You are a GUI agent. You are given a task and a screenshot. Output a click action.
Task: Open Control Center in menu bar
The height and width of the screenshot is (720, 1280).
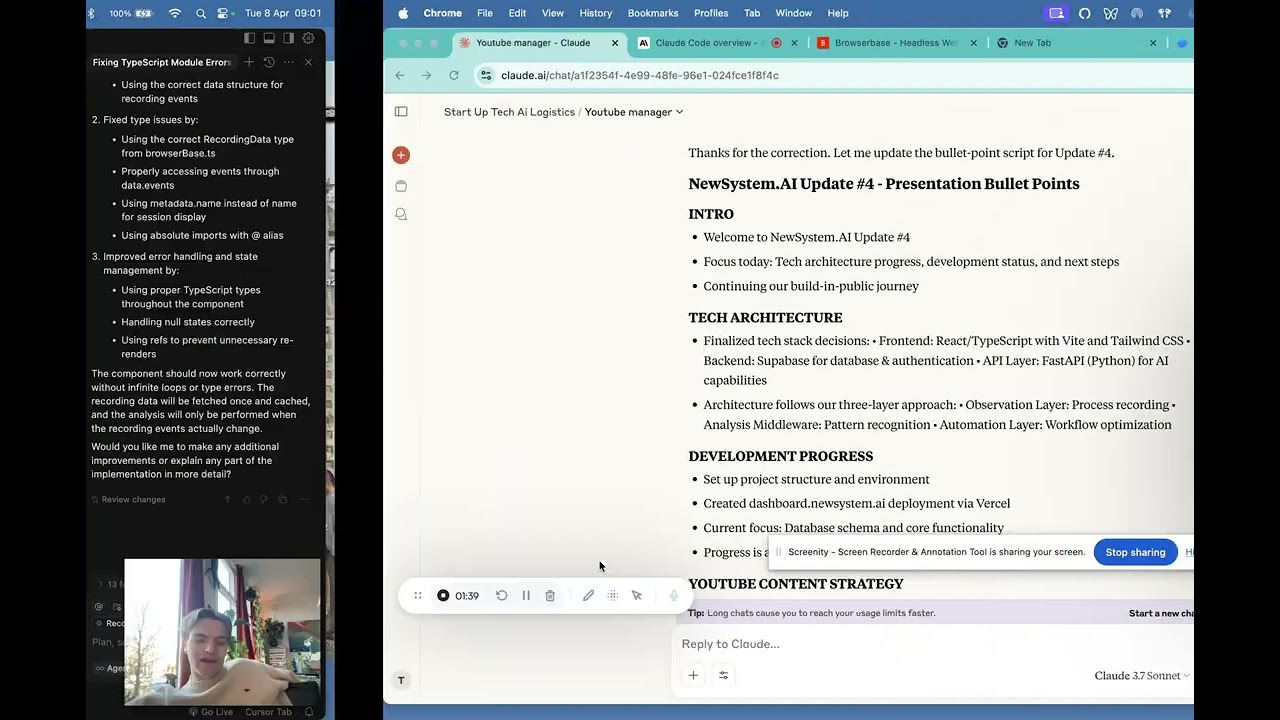[x=223, y=13]
